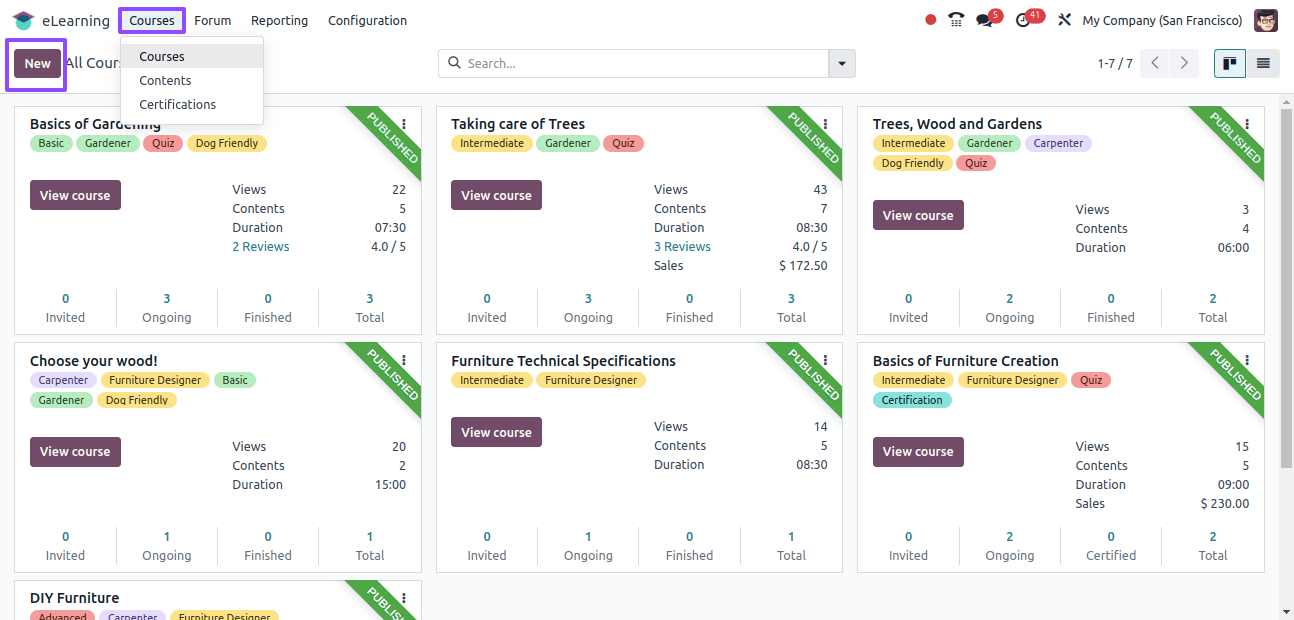View course for Furniture Technical Specifications
The height and width of the screenshot is (620, 1294).
click(x=496, y=432)
